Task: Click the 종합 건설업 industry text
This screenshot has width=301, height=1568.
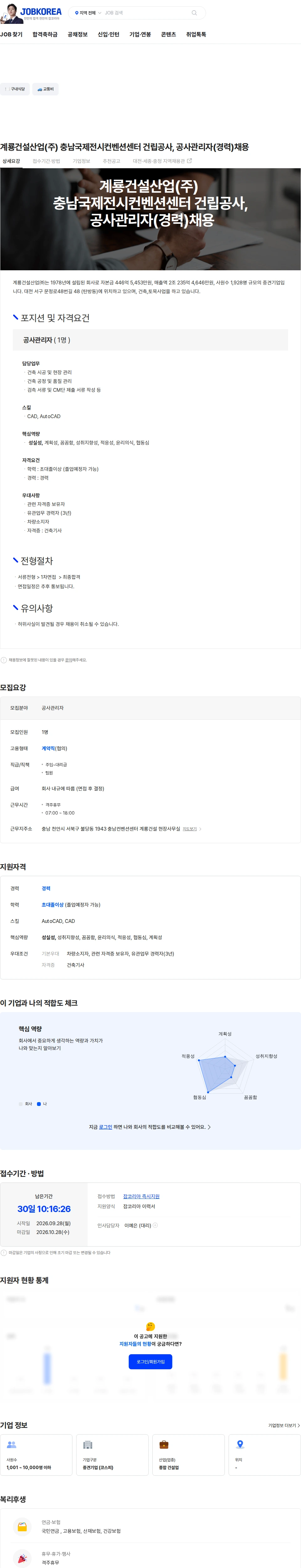Action: click(169, 1468)
